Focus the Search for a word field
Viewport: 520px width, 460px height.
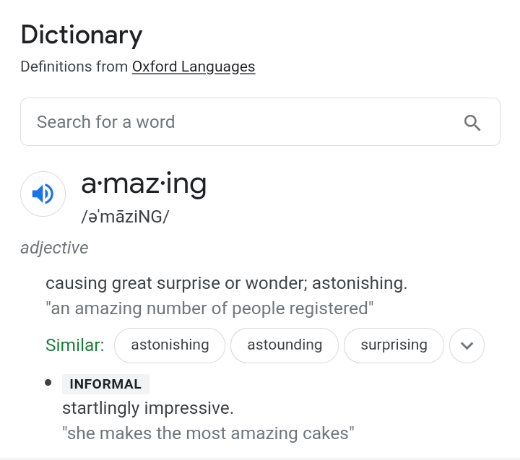click(x=260, y=122)
